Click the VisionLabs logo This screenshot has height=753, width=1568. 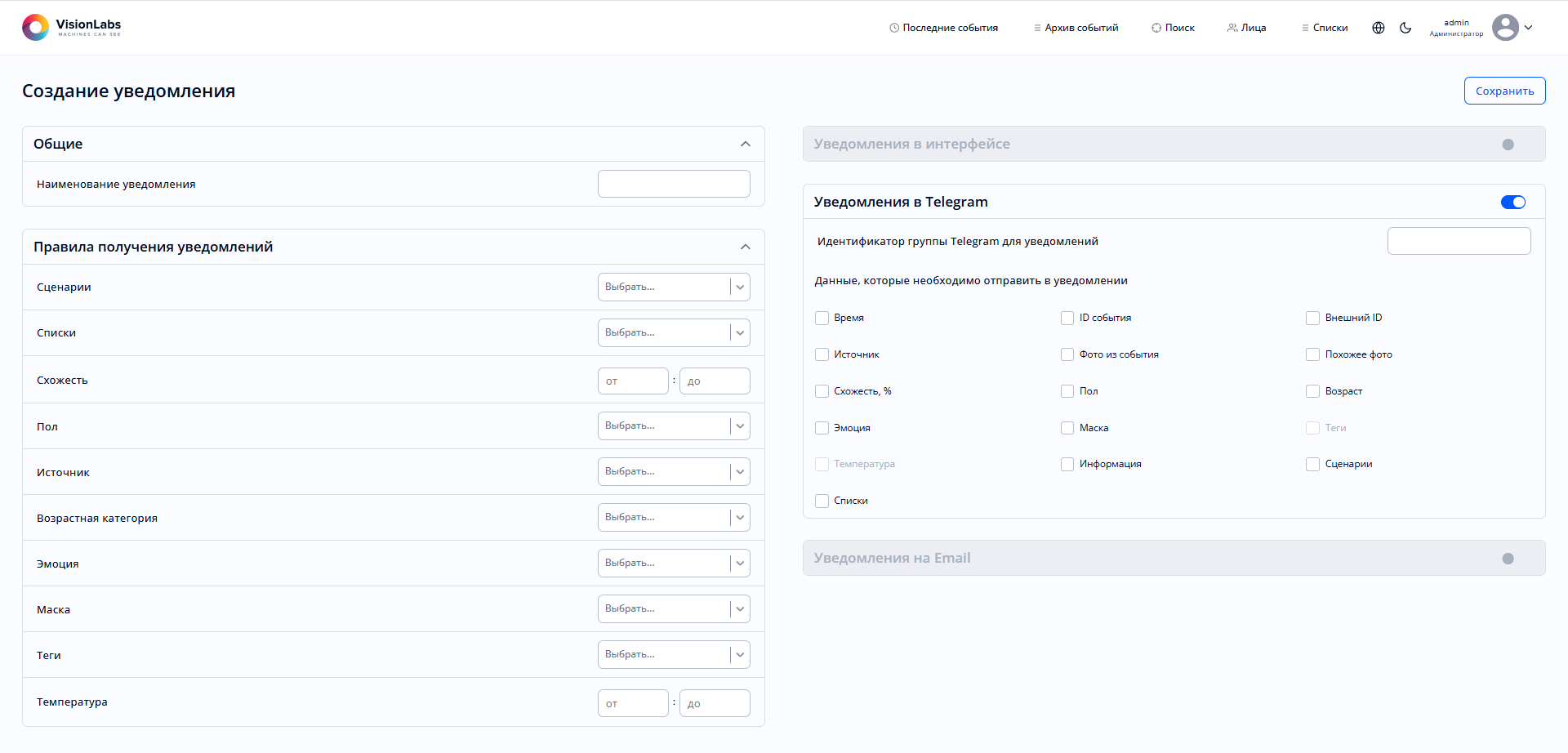(x=71, y=28)
